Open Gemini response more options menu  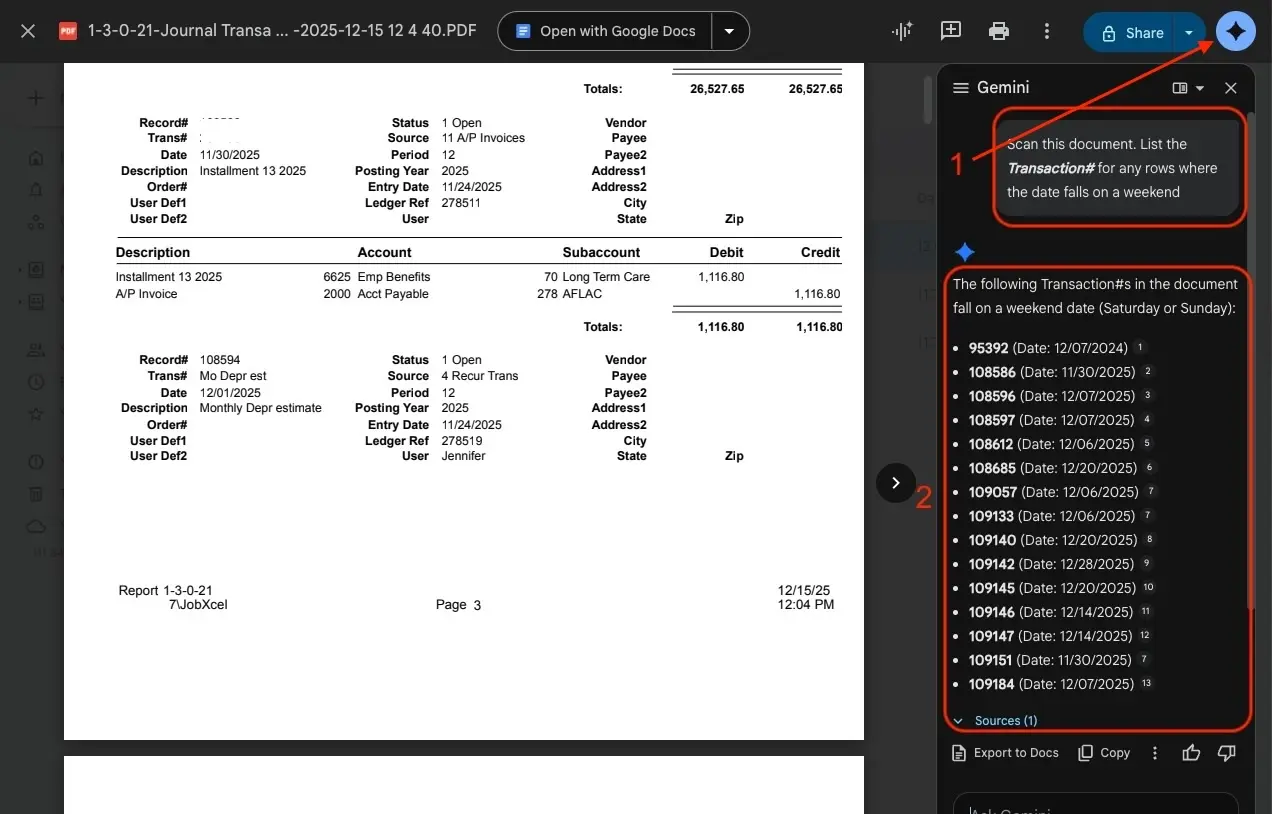[x=1155, y=753]
